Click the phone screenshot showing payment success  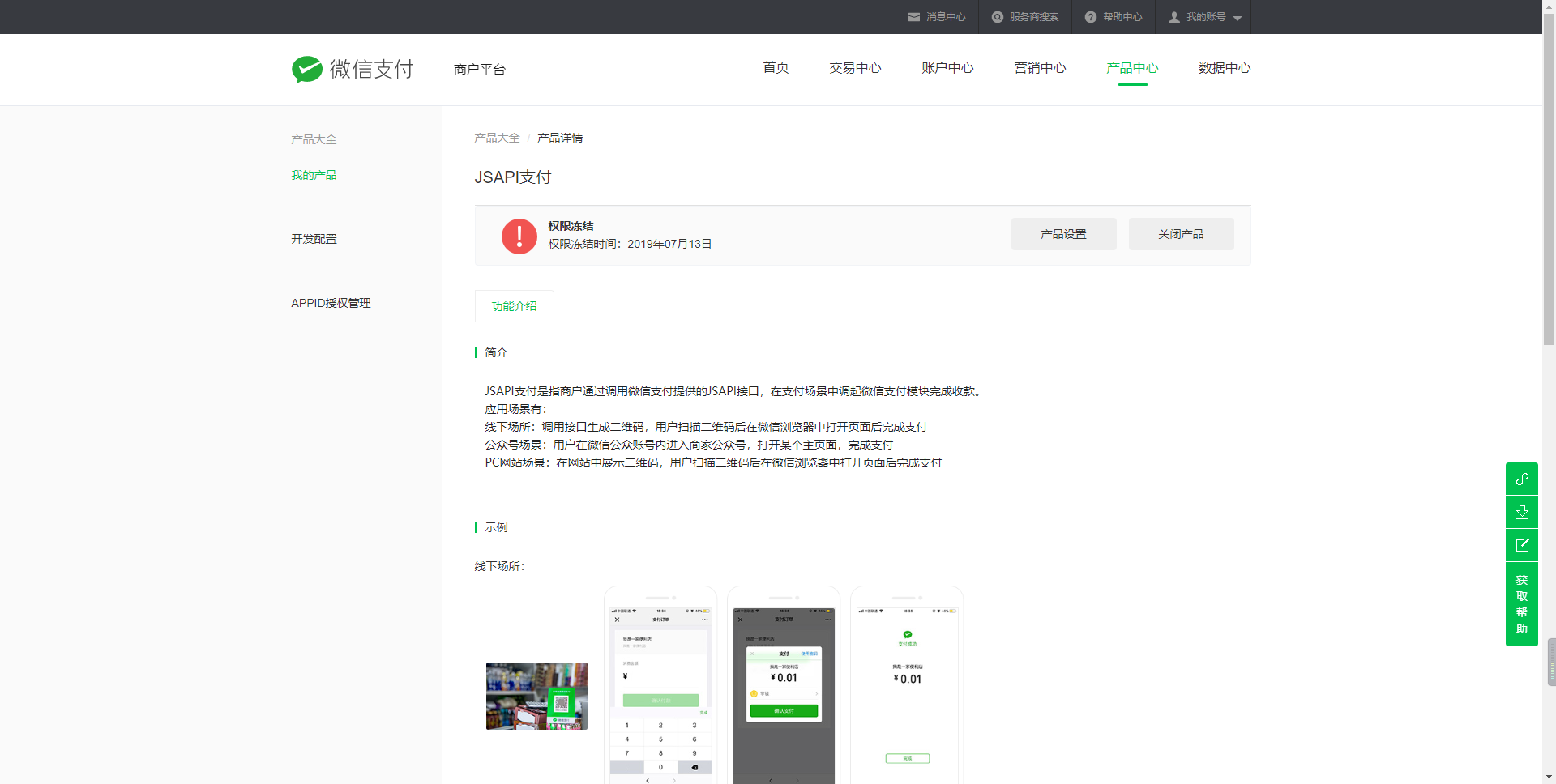click(907, 685)
